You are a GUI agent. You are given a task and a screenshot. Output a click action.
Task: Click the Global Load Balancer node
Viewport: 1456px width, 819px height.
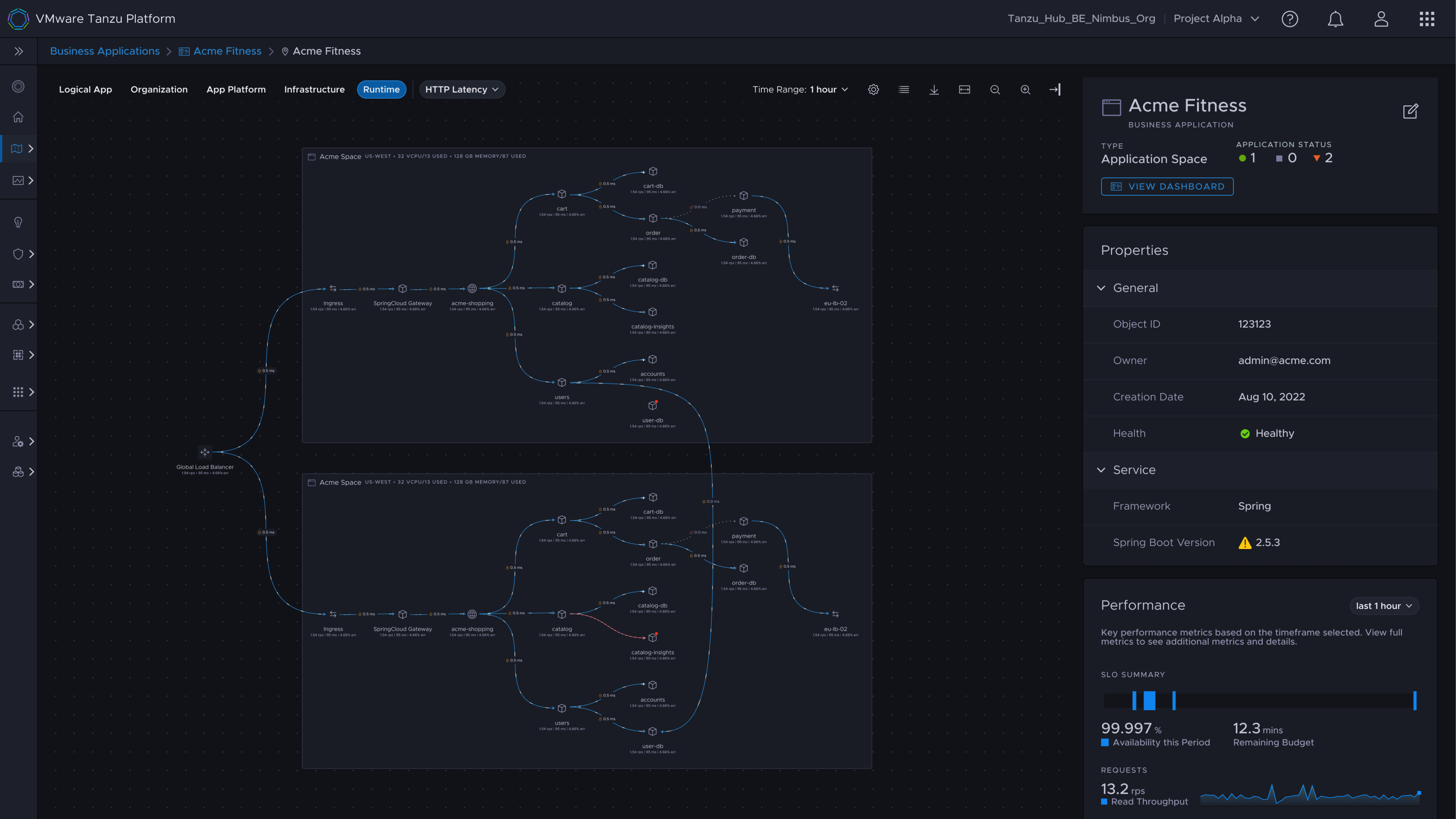pos(205,452)
